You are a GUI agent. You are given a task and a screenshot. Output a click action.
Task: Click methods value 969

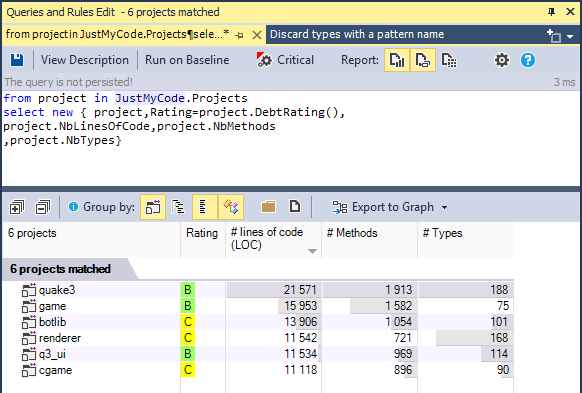pos(403,354)
